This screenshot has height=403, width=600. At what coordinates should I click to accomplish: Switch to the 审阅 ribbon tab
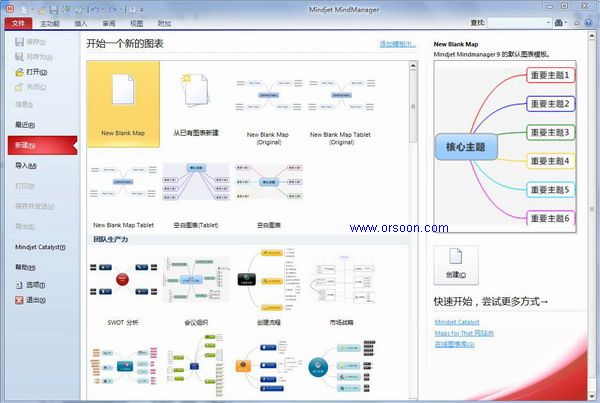click(x=109, y=24)
